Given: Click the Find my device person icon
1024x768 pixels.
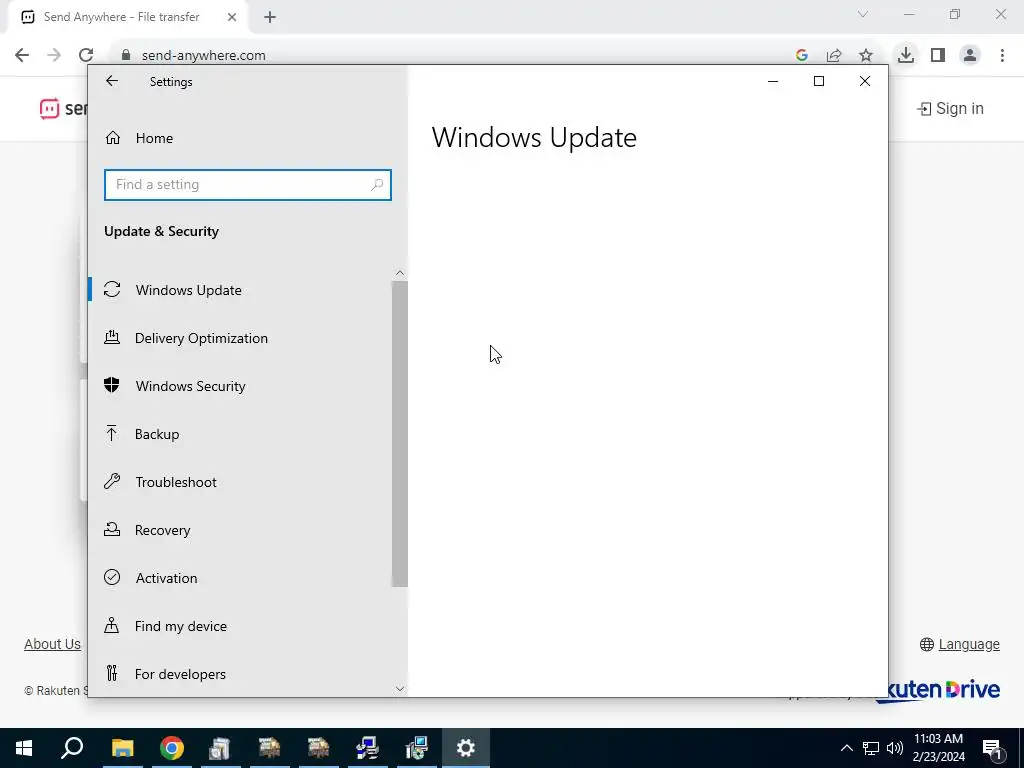Looking at the screenshot, I should (x=112, y=626).
